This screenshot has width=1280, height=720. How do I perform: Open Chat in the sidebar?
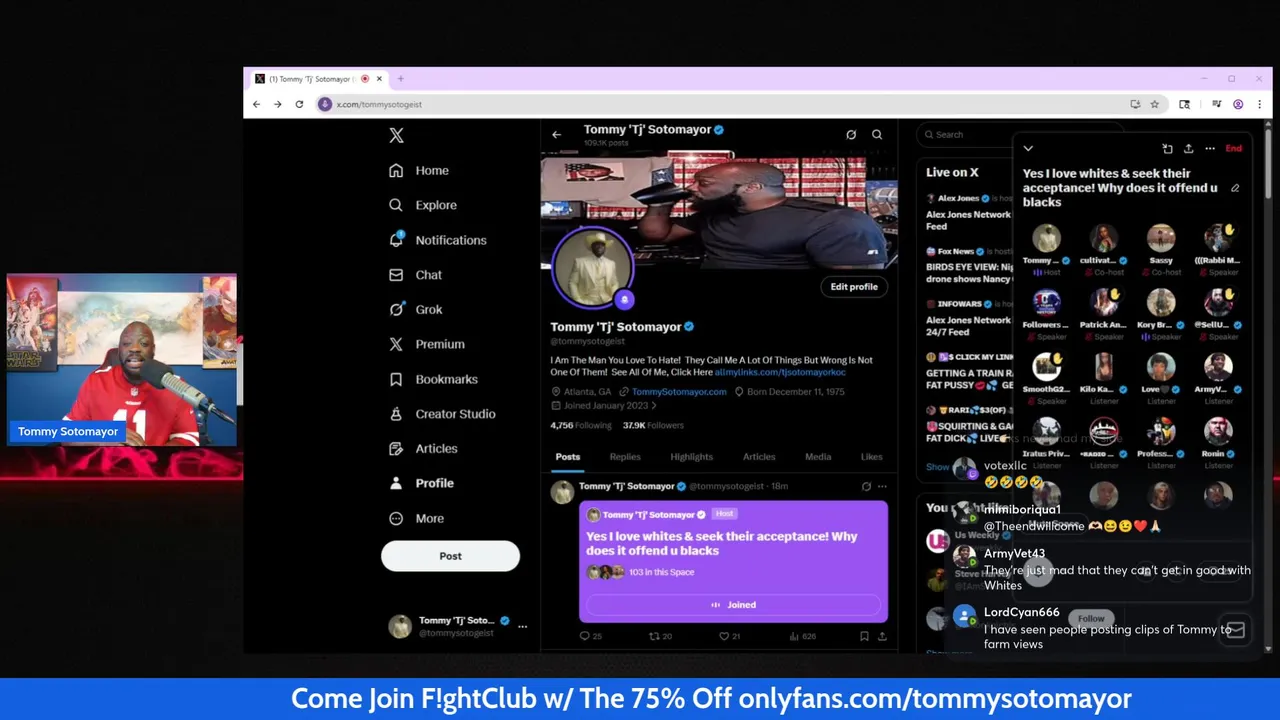click(415, 275)
